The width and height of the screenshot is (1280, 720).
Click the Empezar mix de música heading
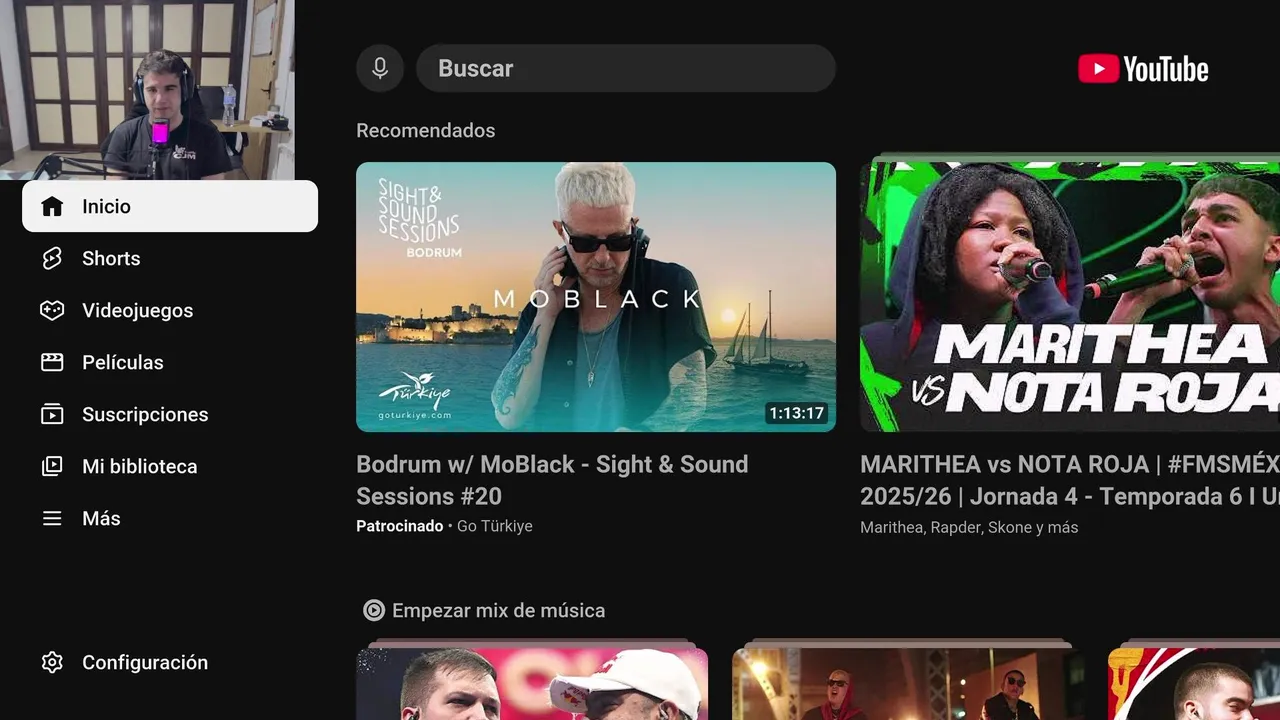pos(498,610)
